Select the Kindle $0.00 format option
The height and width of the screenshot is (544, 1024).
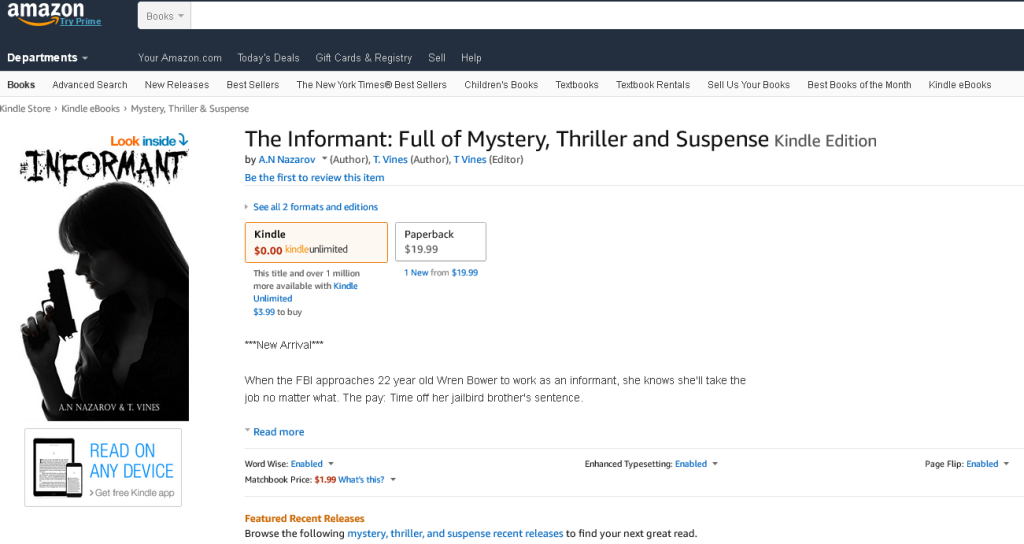point(316,242)
